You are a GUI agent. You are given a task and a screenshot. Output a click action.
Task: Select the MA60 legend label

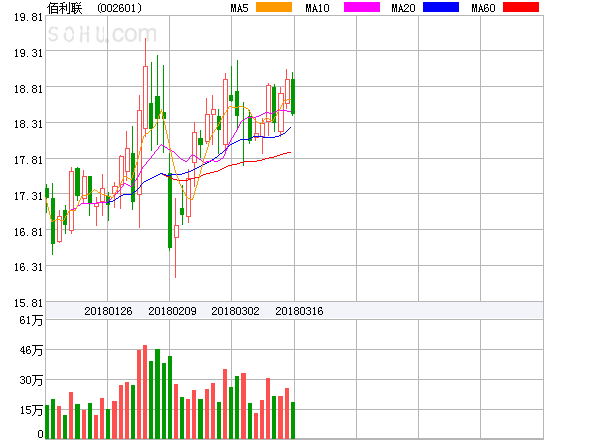(x=483, y=8)
